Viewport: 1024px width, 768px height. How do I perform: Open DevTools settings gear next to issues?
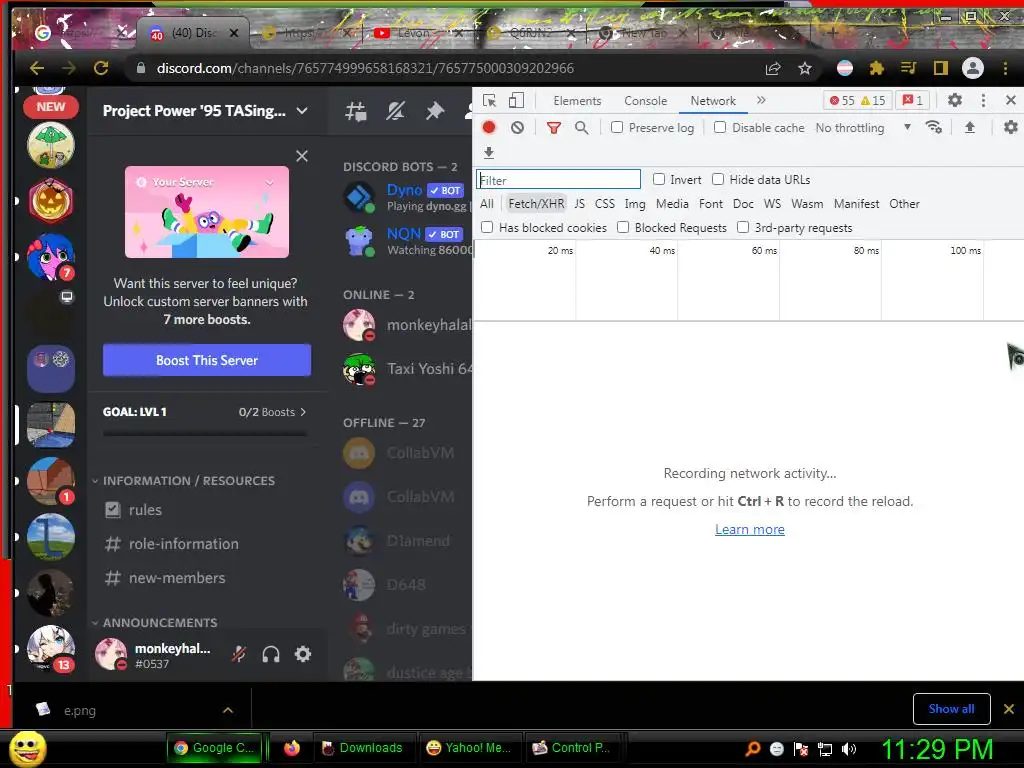955,100
